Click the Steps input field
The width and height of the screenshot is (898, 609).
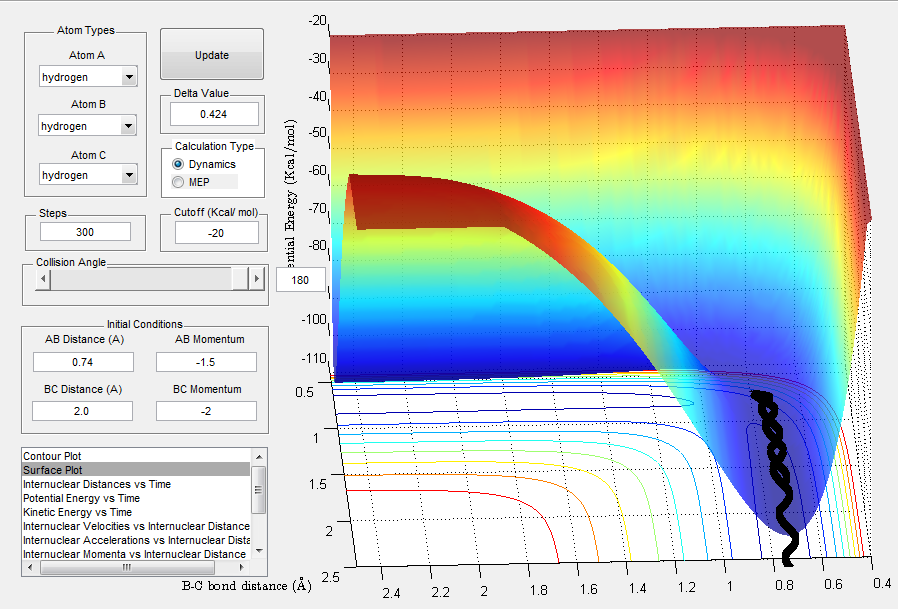[x=85, y=232]
